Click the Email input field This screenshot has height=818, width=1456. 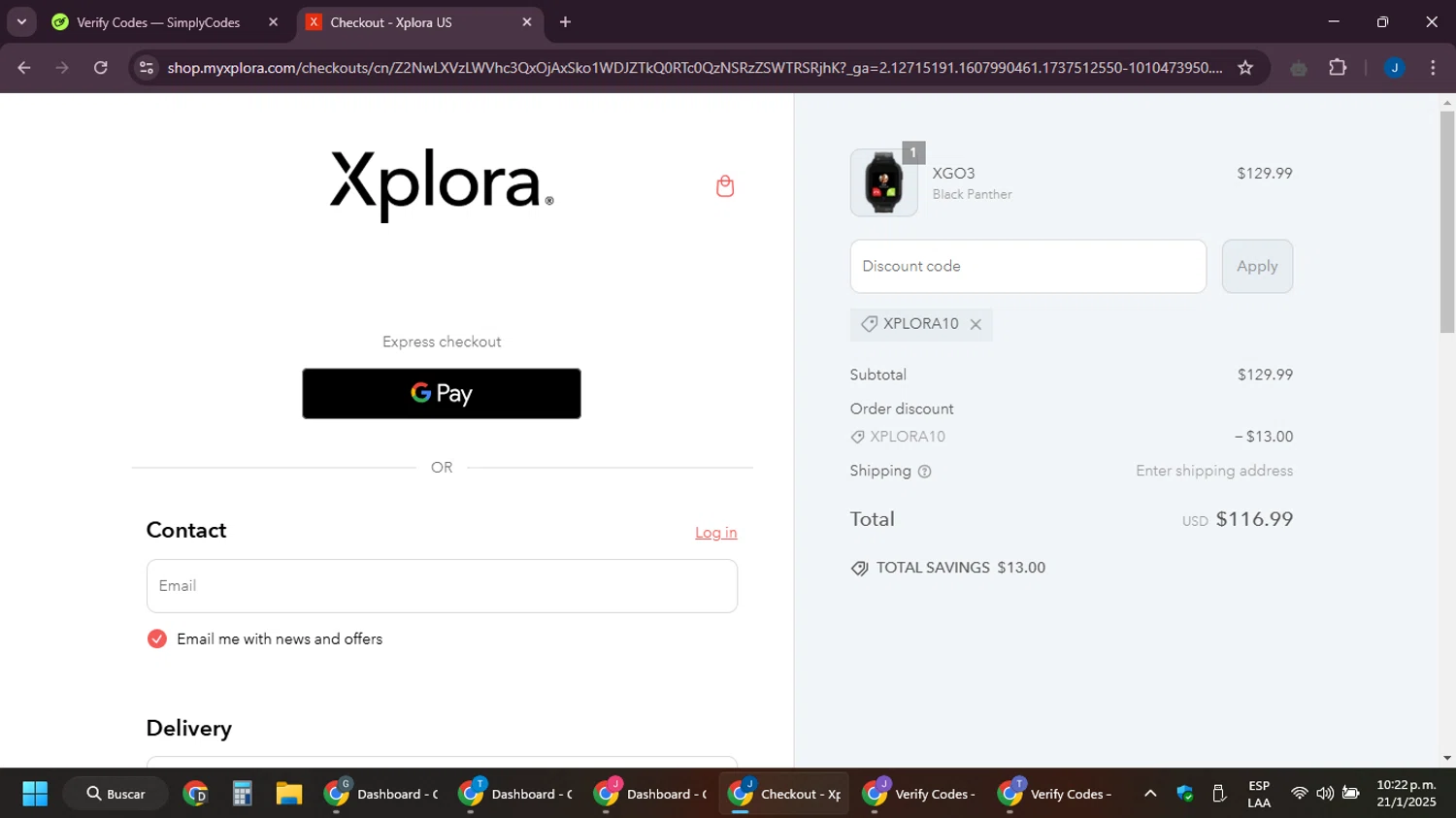pos(442,586)
